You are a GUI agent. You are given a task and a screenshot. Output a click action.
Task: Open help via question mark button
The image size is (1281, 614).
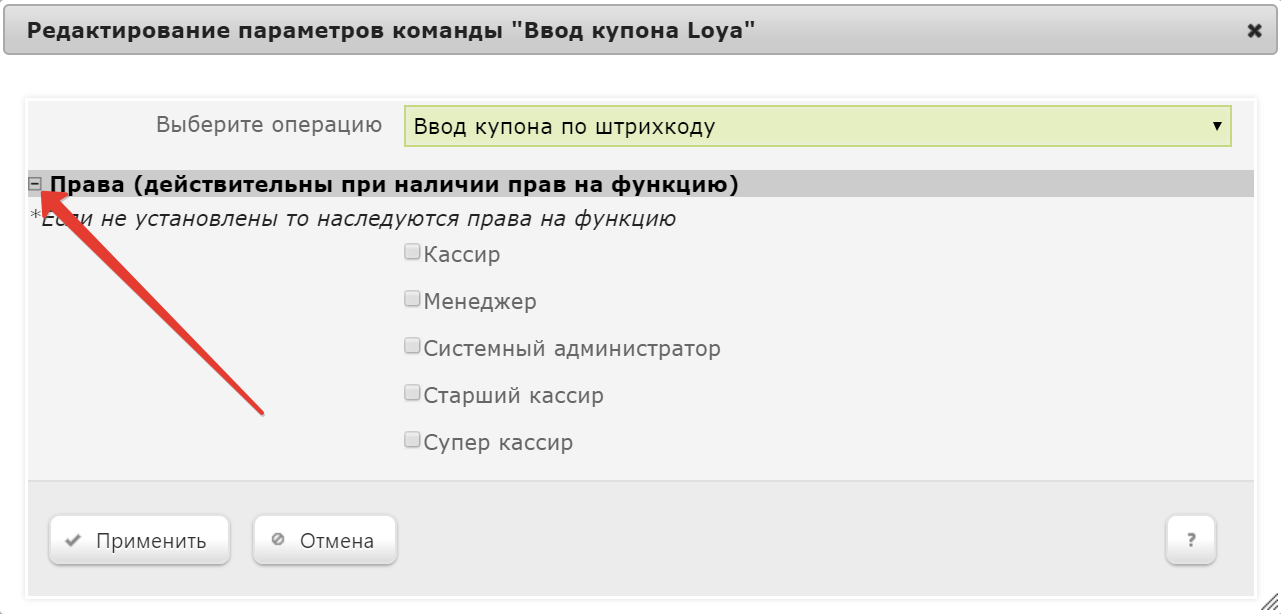[1191, 541]
